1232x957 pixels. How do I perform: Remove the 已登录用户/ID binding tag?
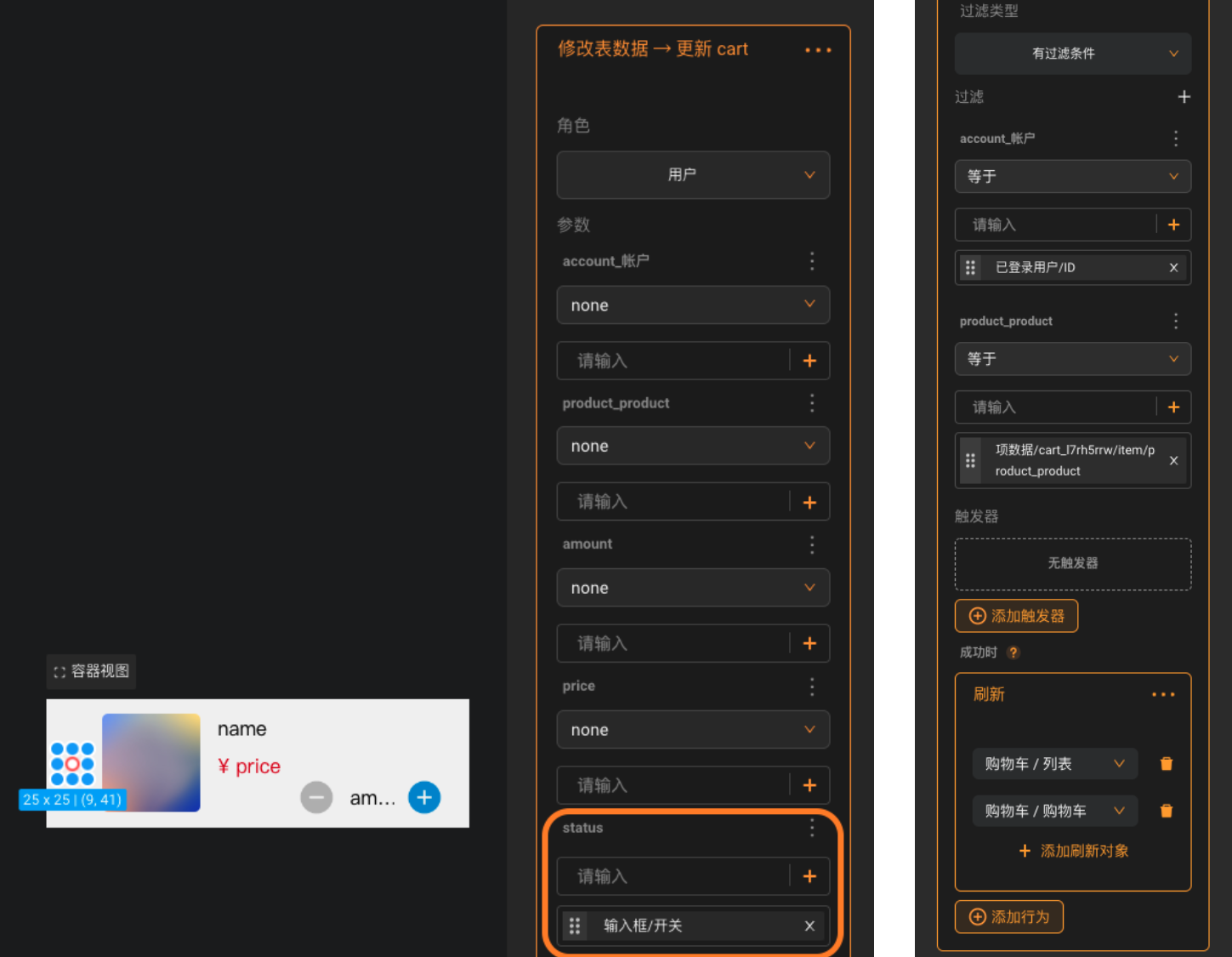click(1173, 267)
